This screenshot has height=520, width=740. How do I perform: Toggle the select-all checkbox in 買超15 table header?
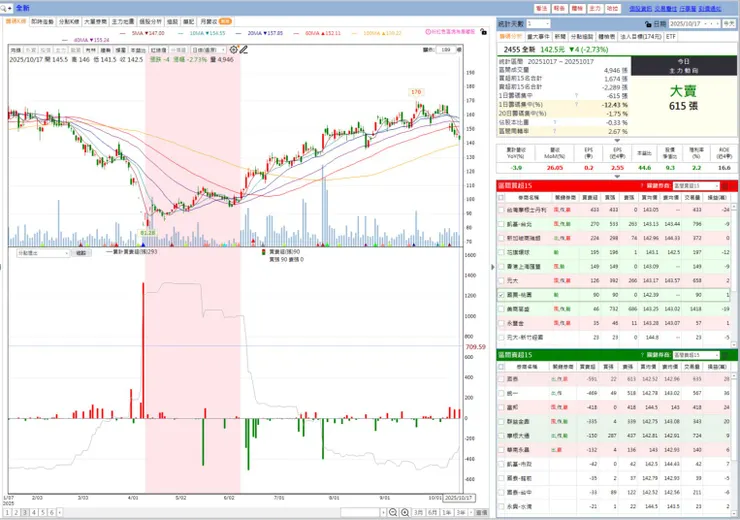501,198
